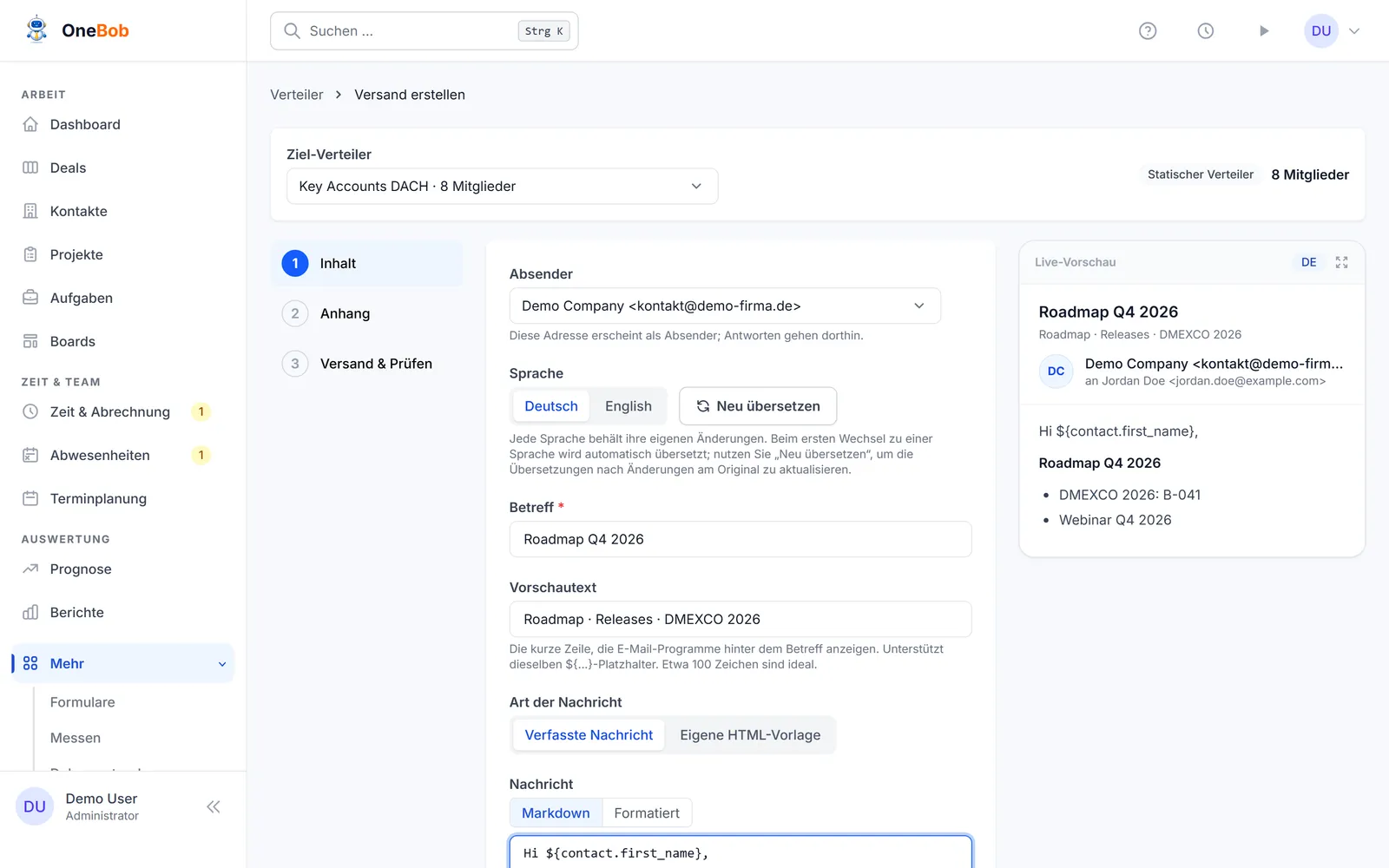1389x868 pixels.
Task: Expand the live preview to fullscreen
Action: pyautogui.click(x=1341, y=262)
